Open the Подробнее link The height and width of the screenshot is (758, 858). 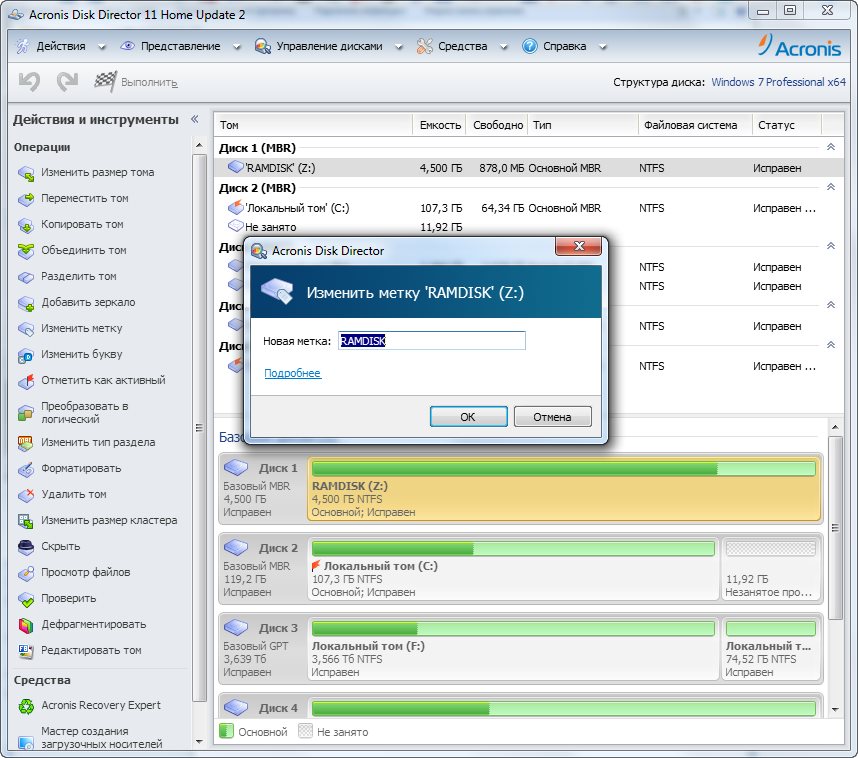[292, 373]
